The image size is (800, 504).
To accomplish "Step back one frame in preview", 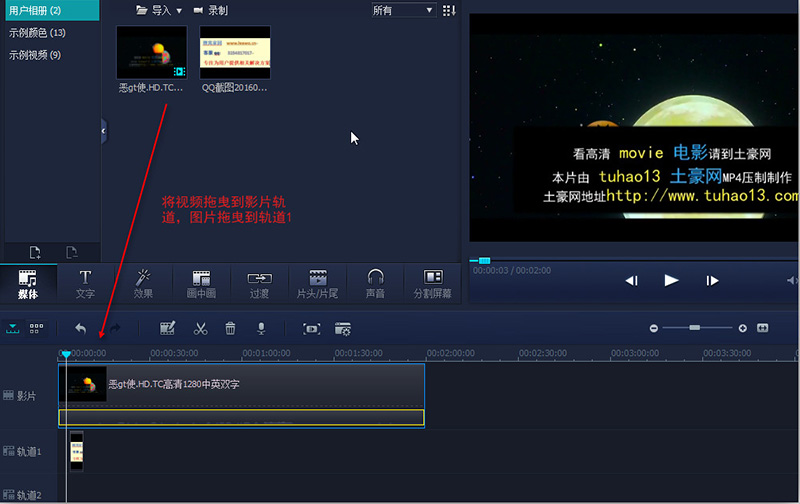I will (x=632, y=281).
